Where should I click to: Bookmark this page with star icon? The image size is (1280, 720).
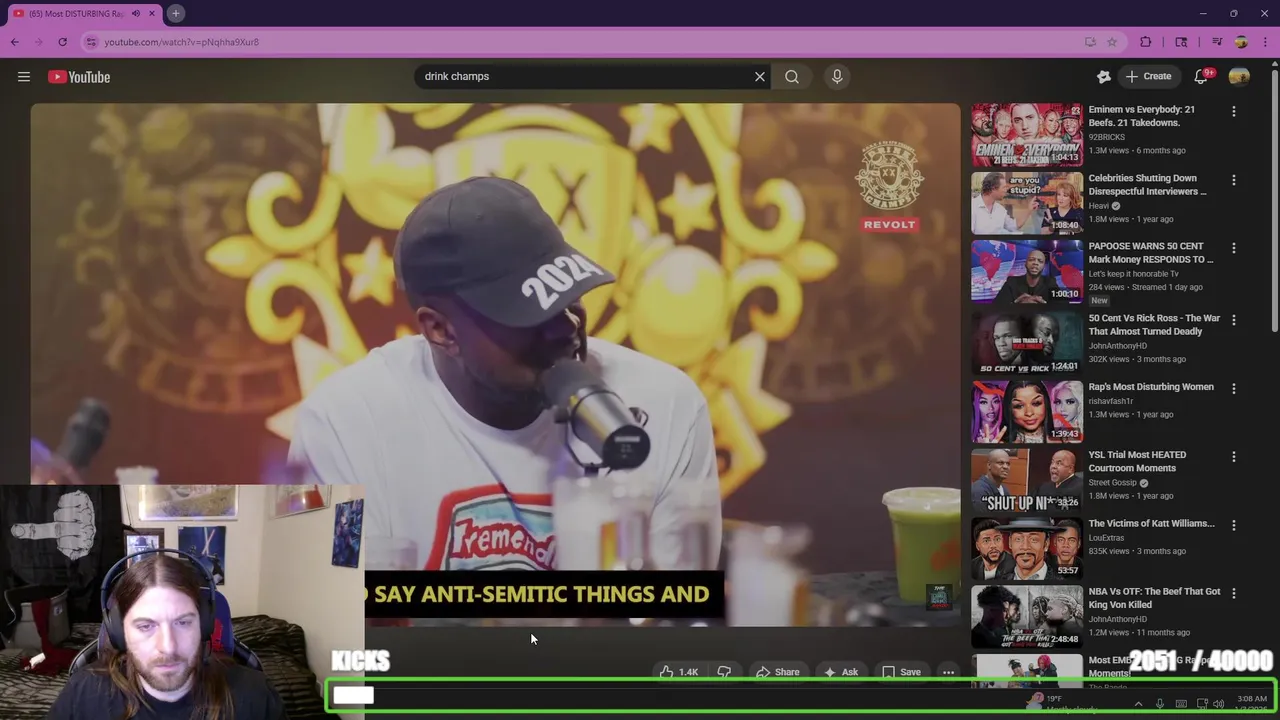click(x=1112, y=42)
